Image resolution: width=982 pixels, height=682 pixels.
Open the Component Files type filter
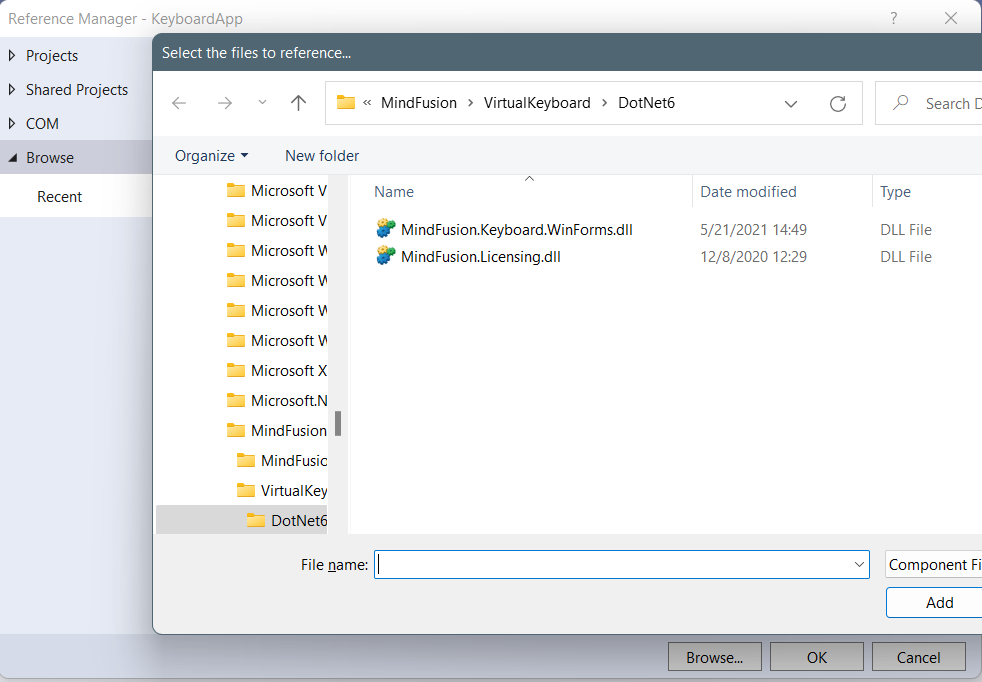pos(934,565)
